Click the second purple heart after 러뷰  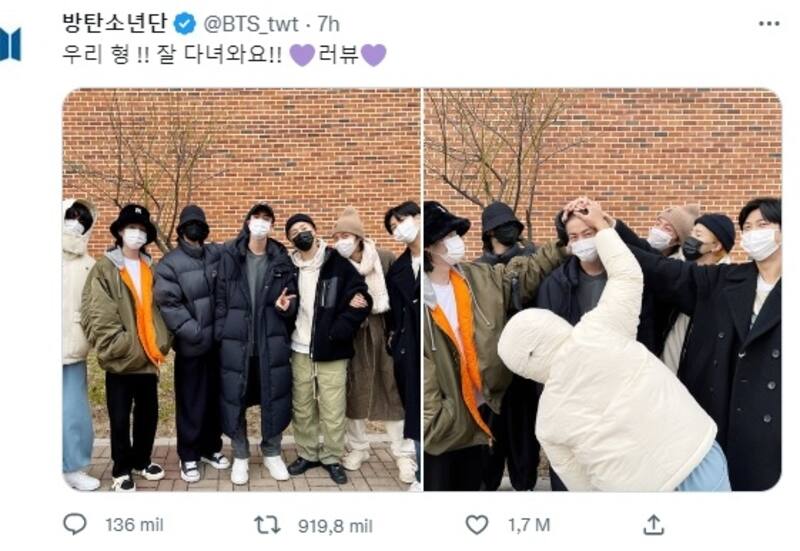(x=373, y=55)
